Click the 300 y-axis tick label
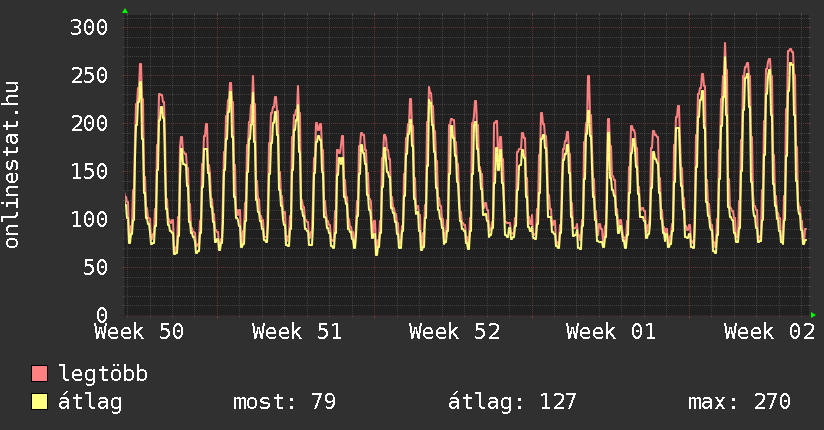 click(88, 27)
